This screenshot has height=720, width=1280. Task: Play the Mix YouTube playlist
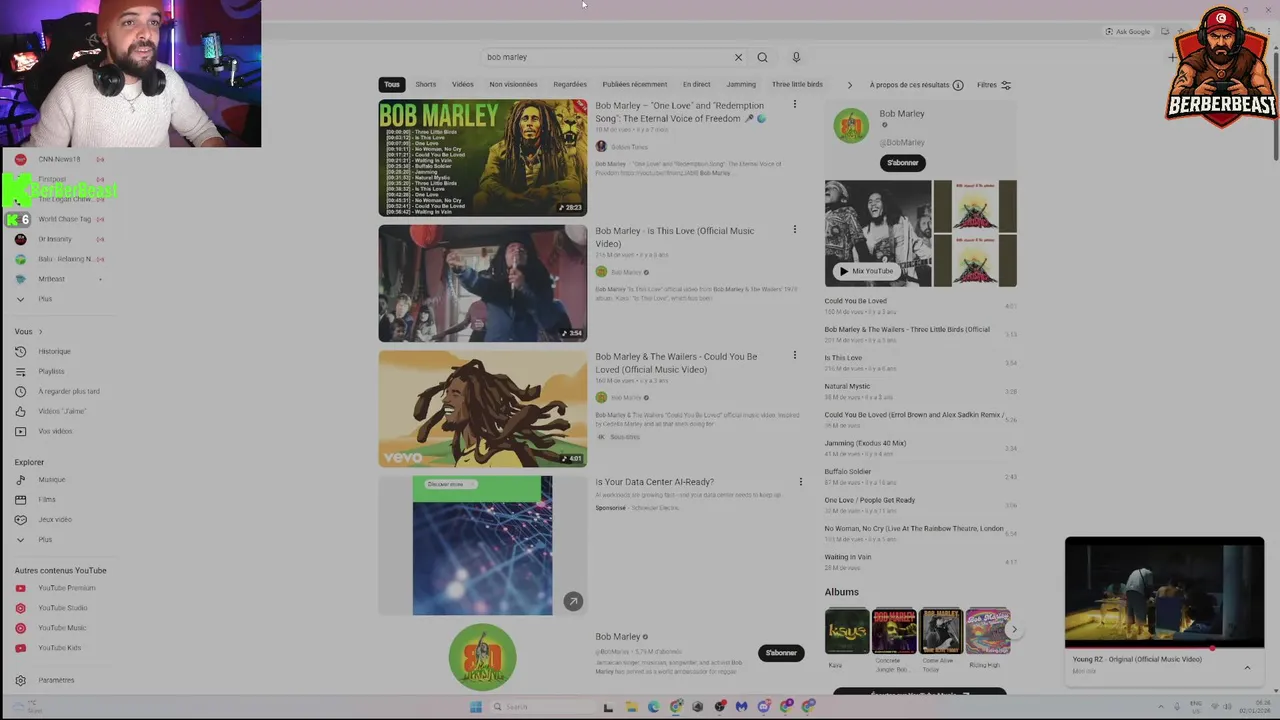click(x=866, y=271)
